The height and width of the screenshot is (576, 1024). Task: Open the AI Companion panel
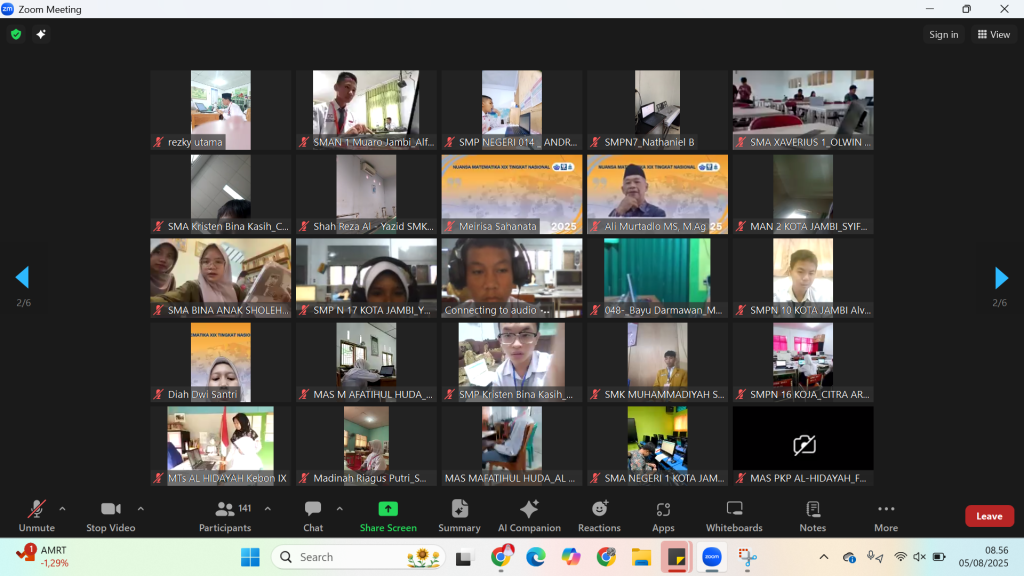[x=529, y=516]
